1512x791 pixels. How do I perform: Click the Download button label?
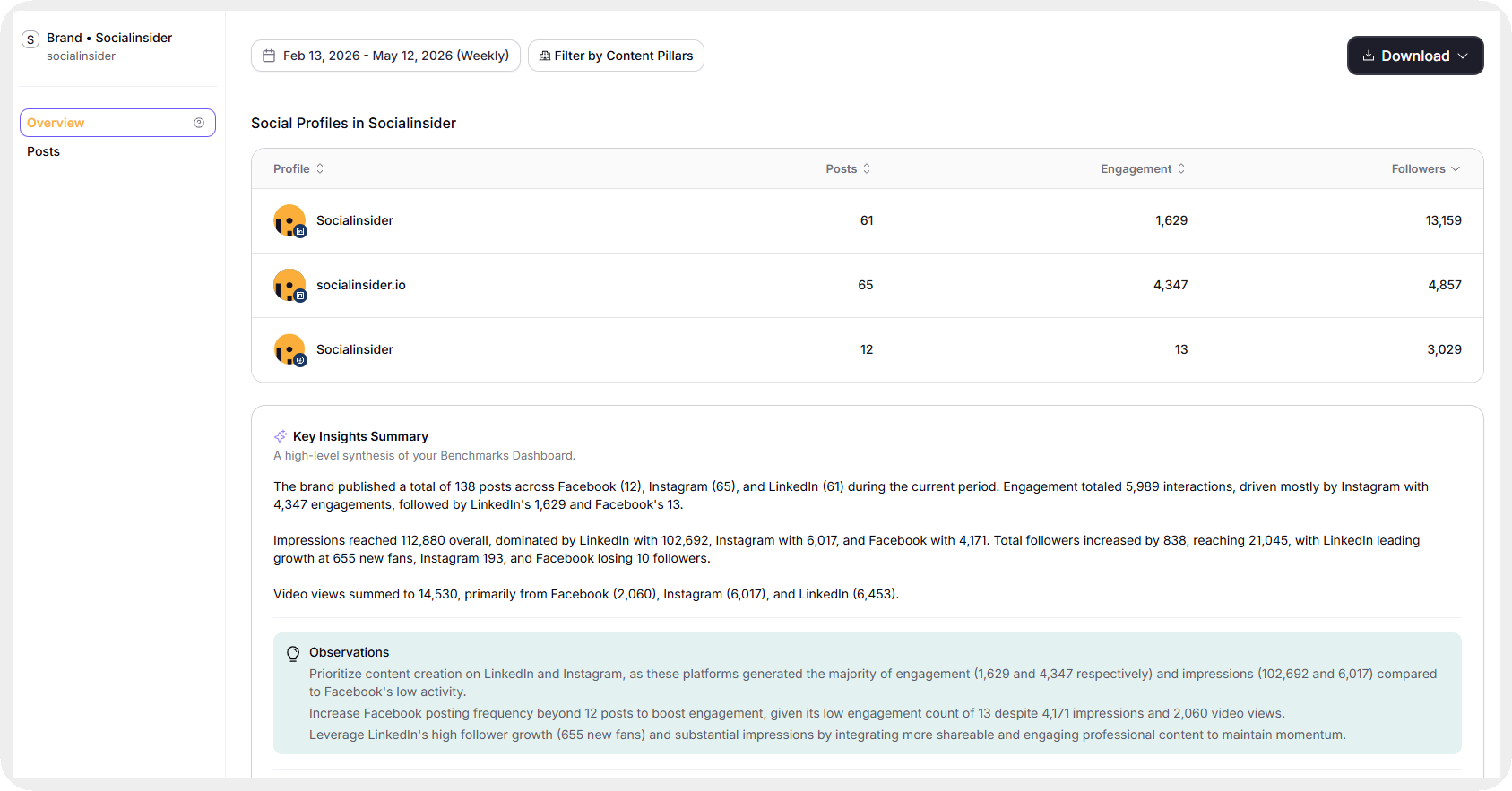click(1415, 56)
